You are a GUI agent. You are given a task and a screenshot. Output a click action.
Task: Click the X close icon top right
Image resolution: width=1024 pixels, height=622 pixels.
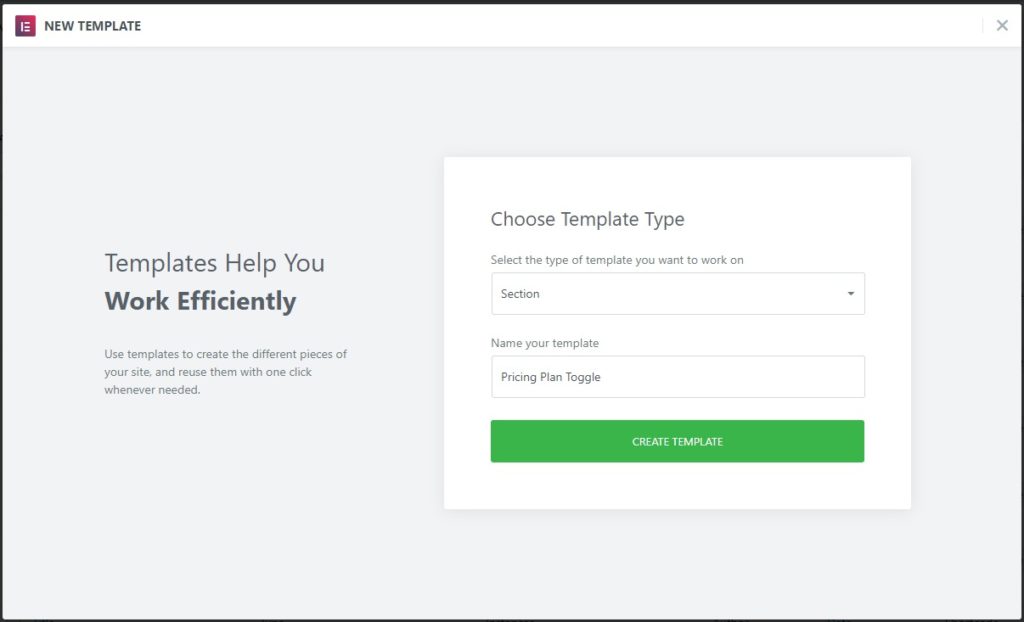coord(1002,25)
